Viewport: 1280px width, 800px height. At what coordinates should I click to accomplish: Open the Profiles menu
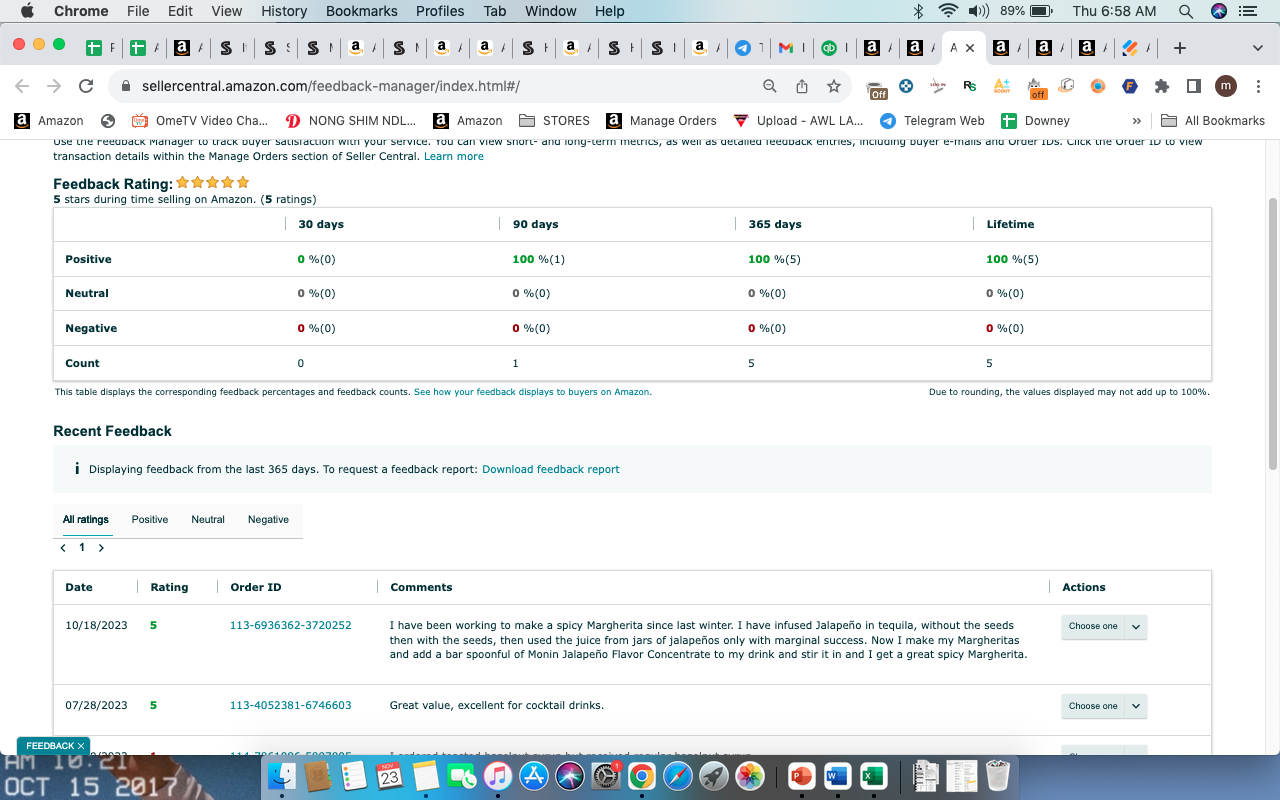[440, 11]
